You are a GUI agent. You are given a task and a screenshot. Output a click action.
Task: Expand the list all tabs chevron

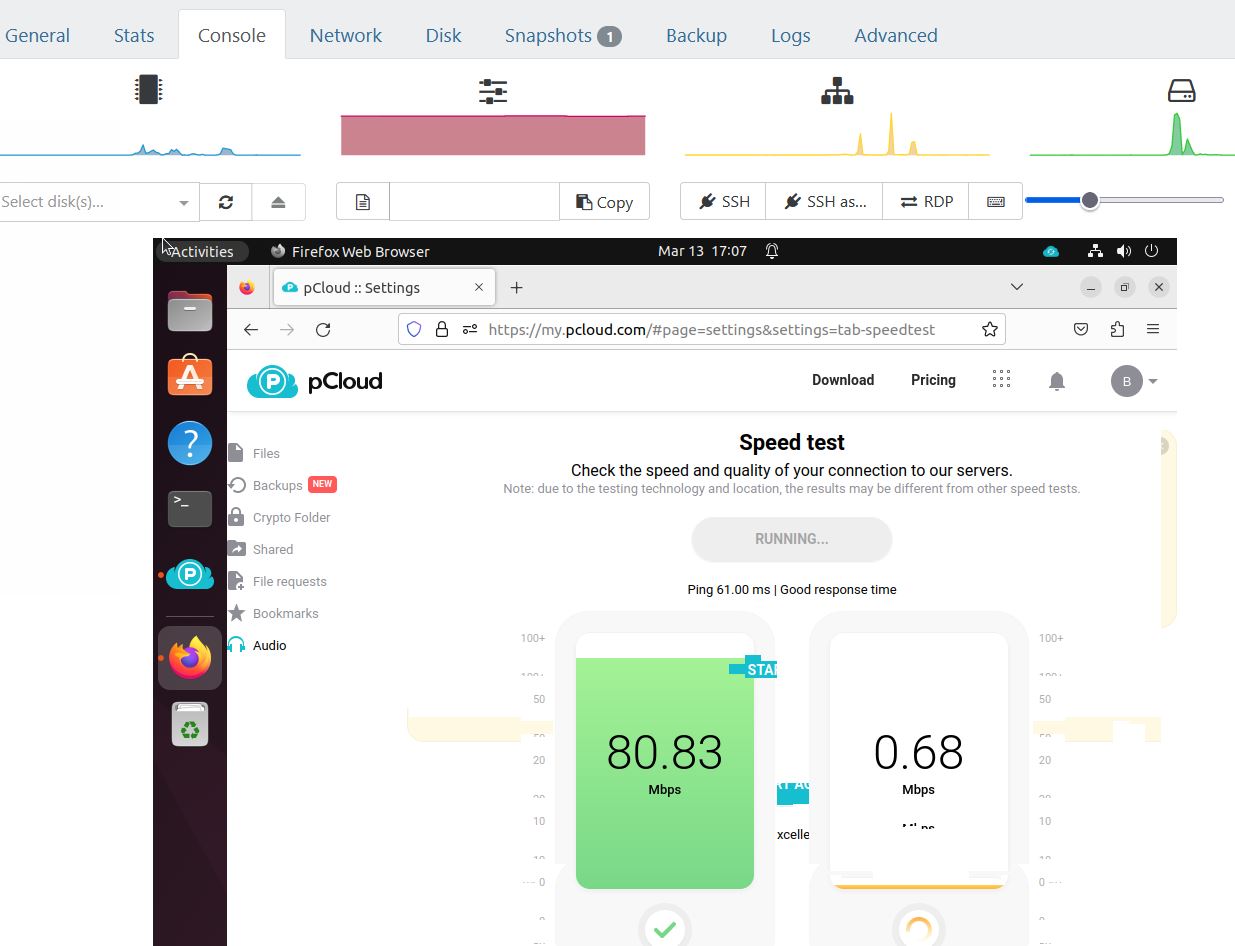pos(1017,287)
